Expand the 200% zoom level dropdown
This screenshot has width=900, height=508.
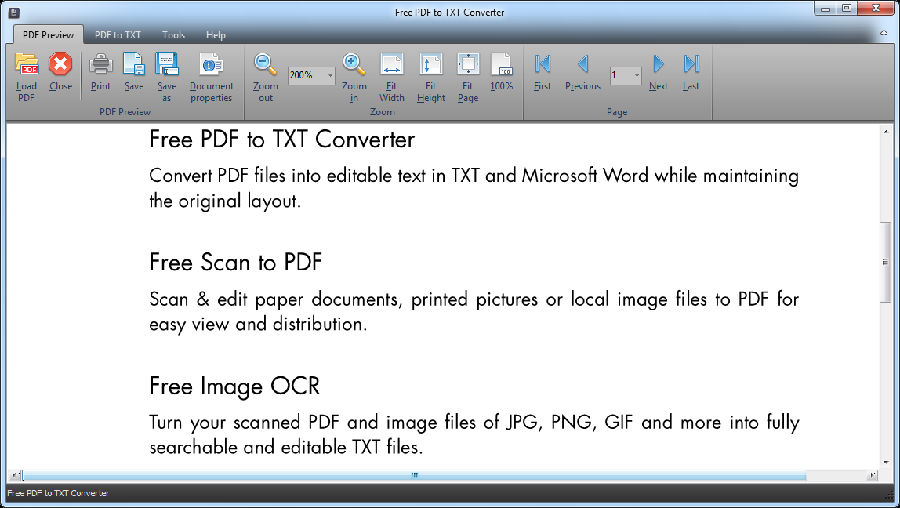tap(328, 76)
